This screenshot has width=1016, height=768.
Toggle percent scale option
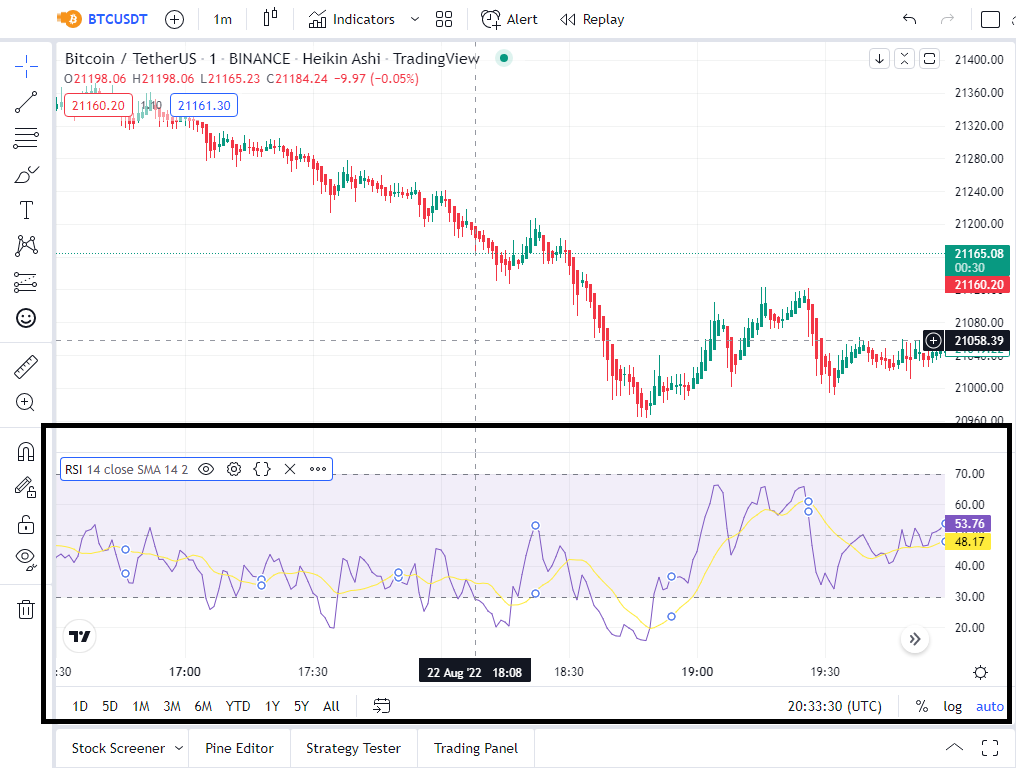coord(921,706)
